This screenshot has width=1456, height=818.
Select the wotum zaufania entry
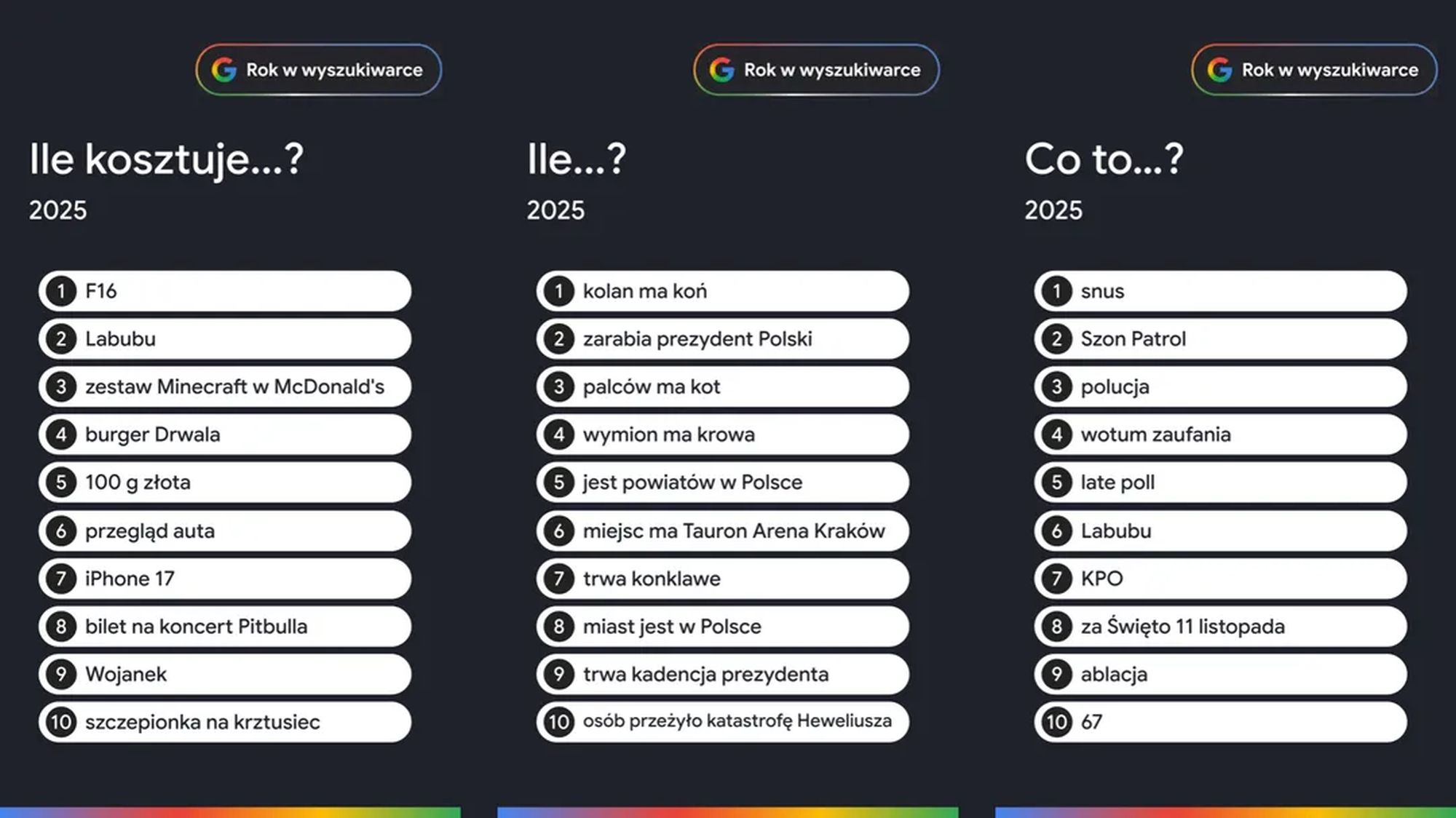[x=1220, y=434]
